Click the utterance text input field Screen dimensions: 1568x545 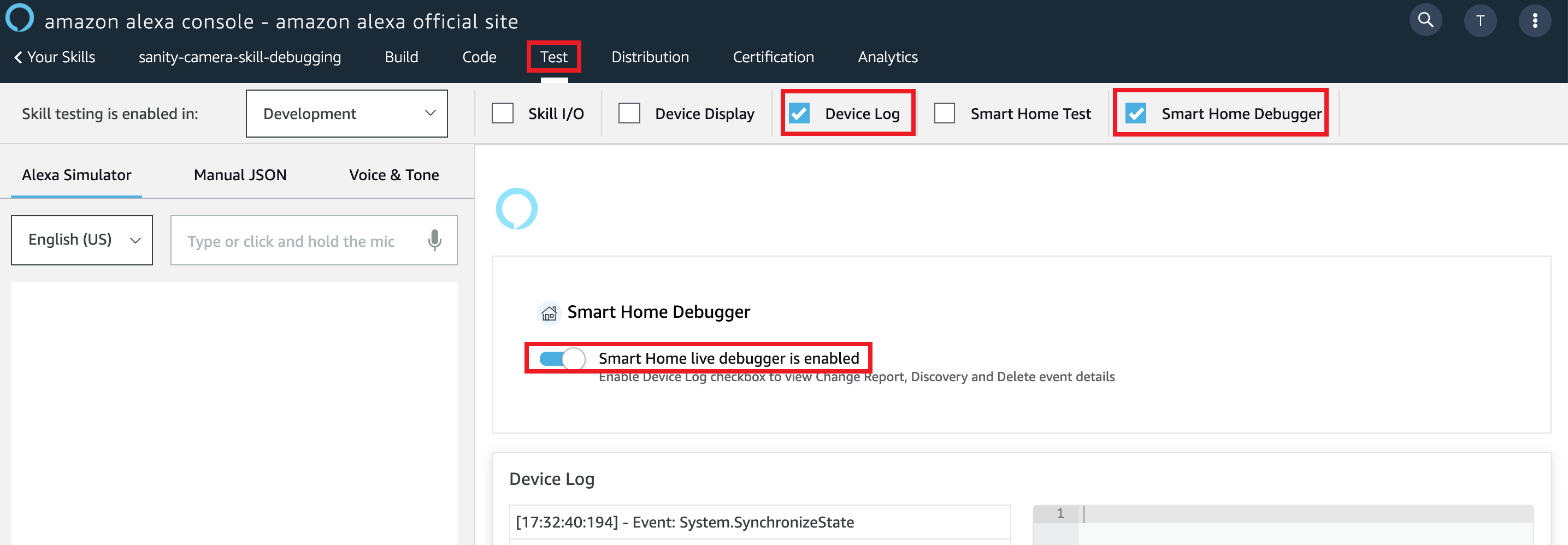click(298, 241)
